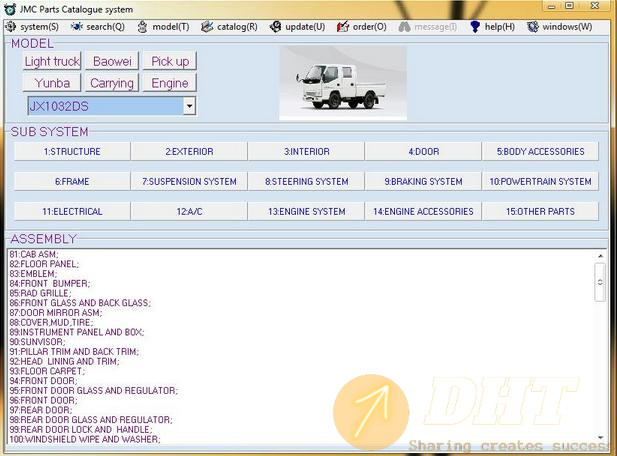617x456 pixels.
Task: Open the 14:ENGINE ACCESSORIES sub system
Action: coord(423,211)
